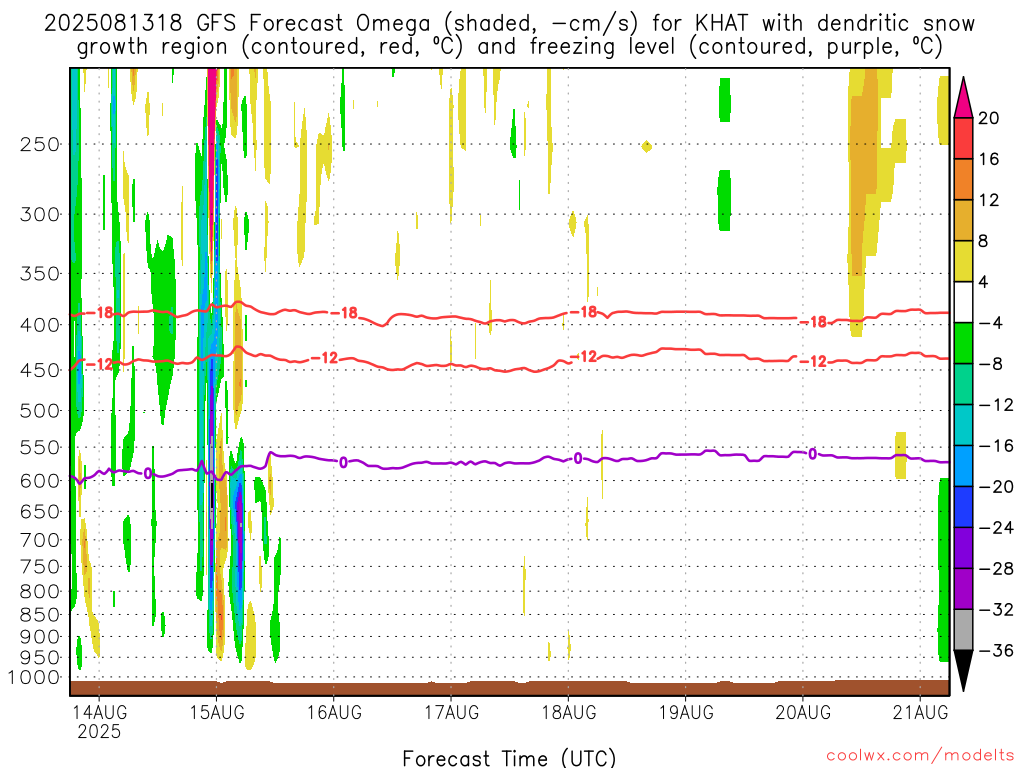Click the 15AUG date label

(217, 712)
